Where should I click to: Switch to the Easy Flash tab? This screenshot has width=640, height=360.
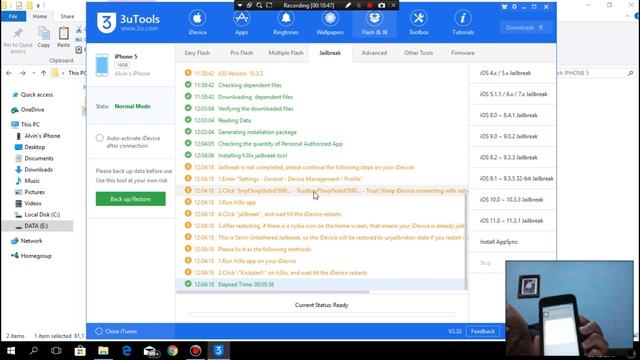coord(197,53)
